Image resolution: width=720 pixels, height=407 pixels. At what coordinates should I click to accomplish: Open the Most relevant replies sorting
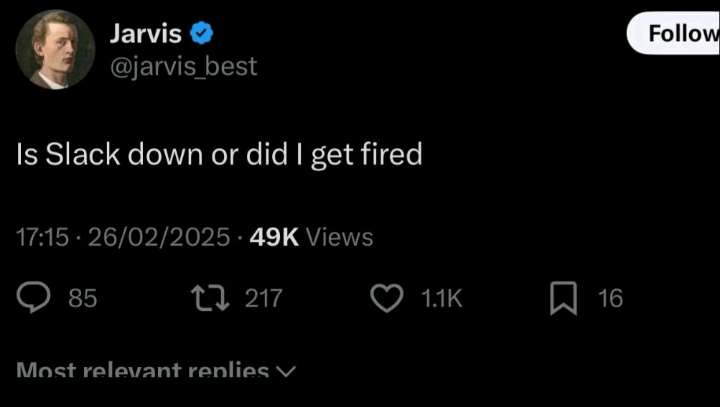click(144, 371)
